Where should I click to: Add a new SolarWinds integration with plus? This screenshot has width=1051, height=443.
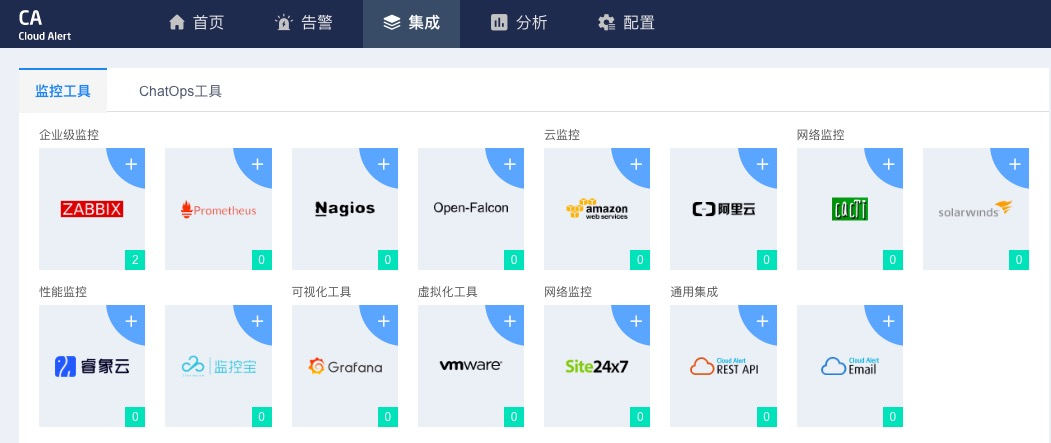(1015, 164)
